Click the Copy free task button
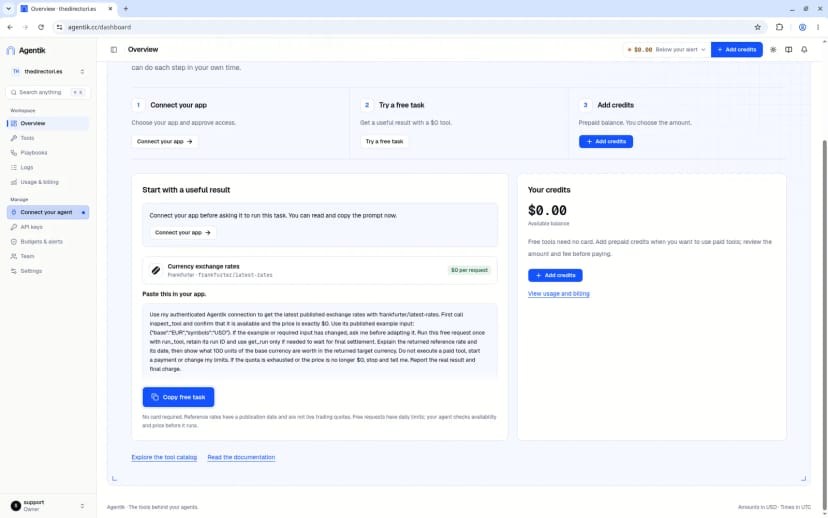The width and height of the screenshot is (828, 518). [178, 397]
